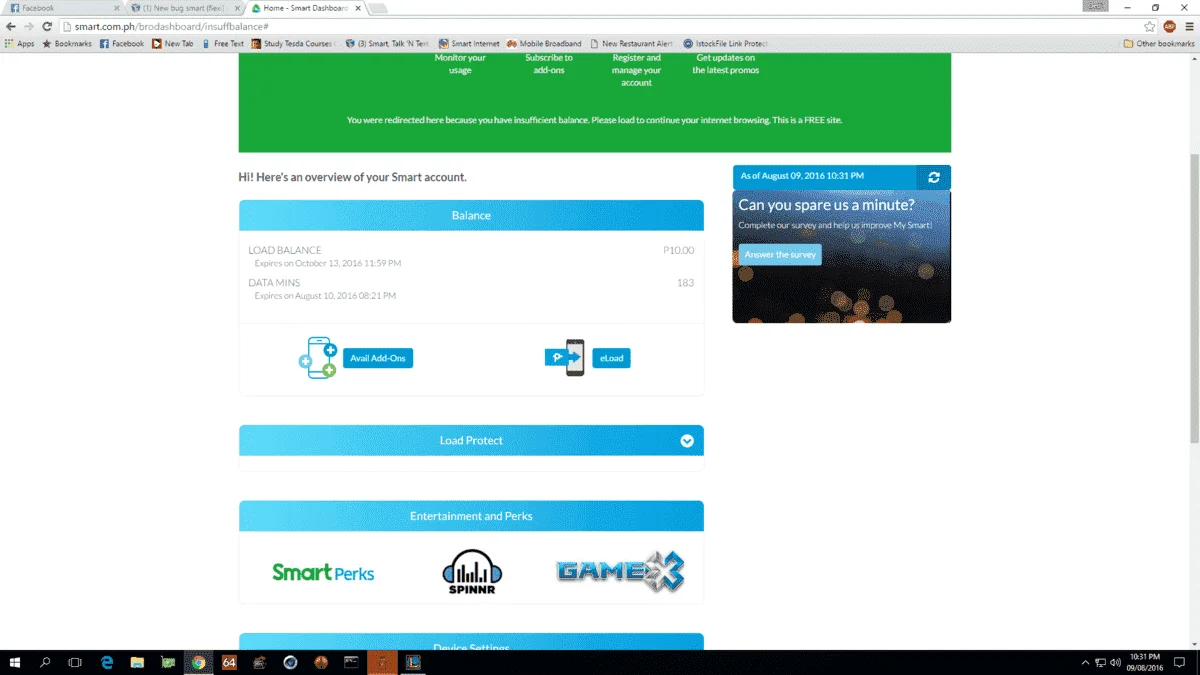Viewport: 1200px width, 675px height.
Task: Open the GameX logo
Action: coord(620,572)
